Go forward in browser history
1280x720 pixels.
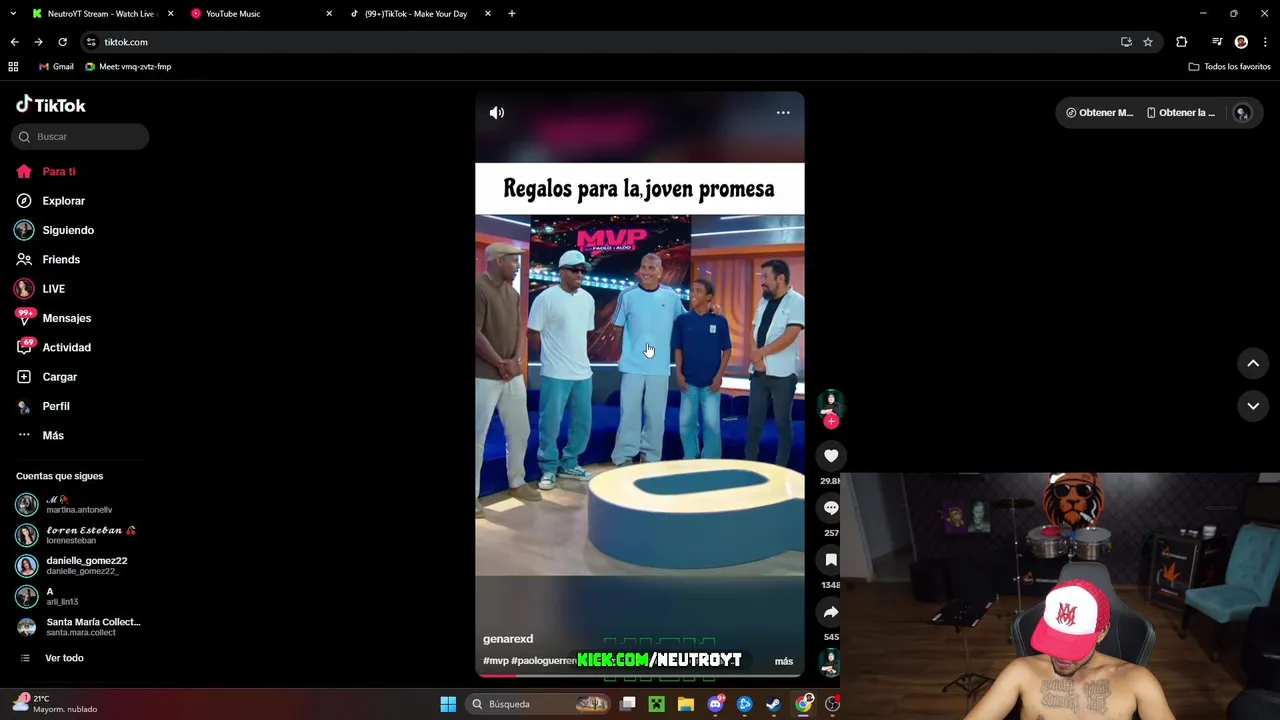38,42
